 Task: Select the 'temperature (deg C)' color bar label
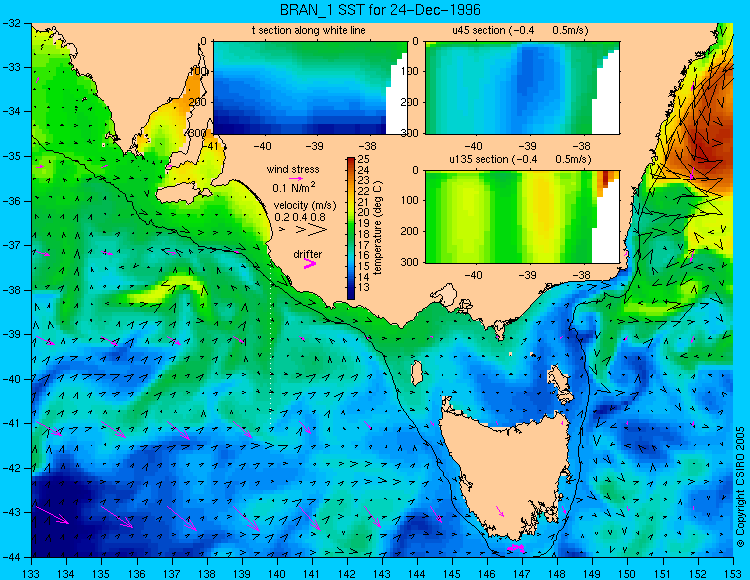378,228
